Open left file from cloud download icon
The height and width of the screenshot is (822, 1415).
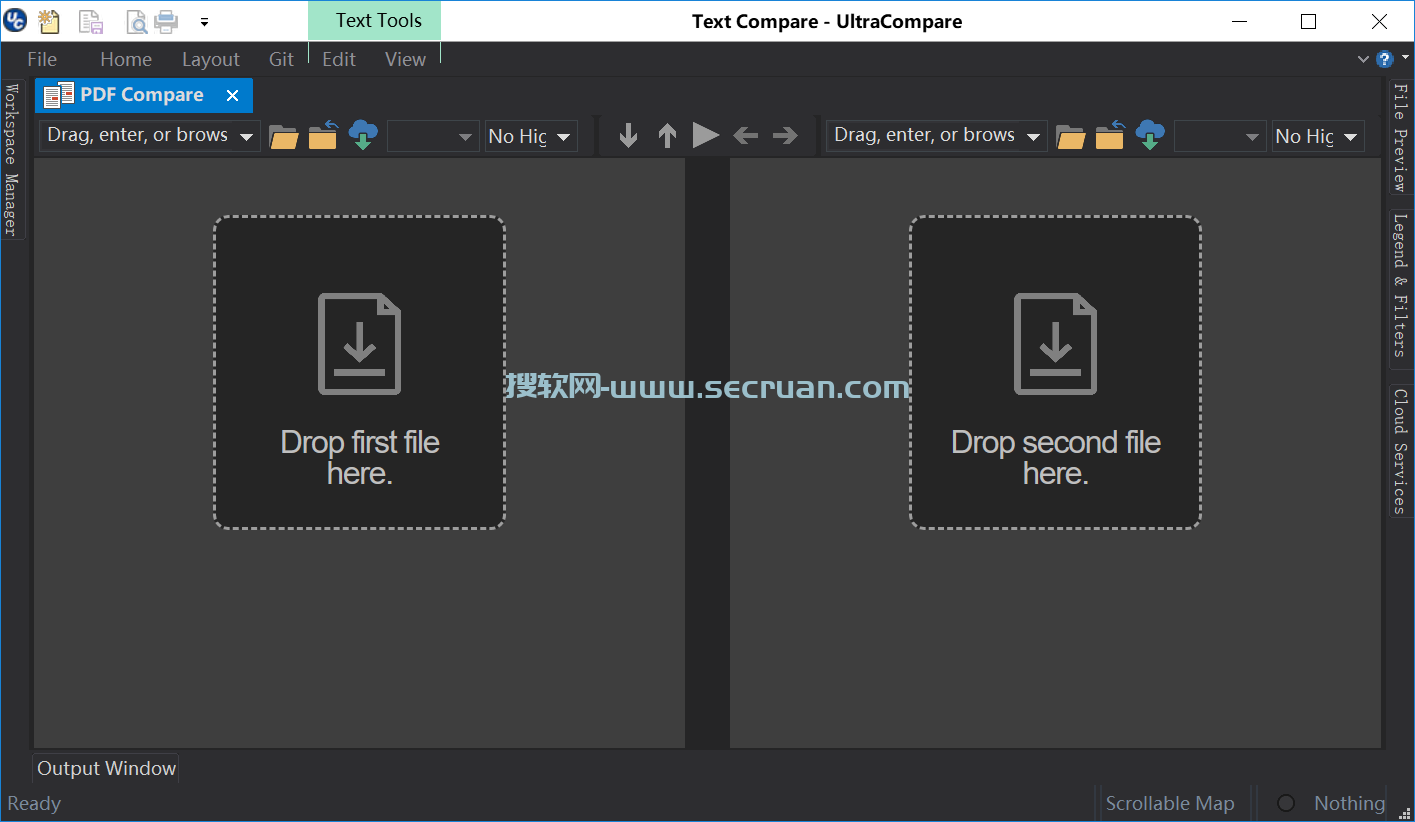pos(363,135)
